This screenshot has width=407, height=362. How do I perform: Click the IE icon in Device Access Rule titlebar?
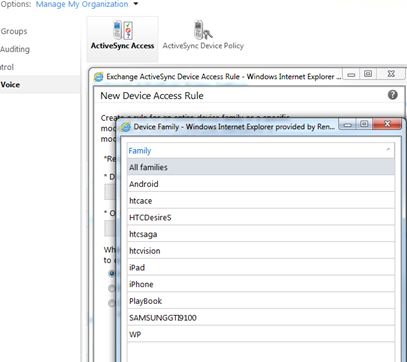98,77
